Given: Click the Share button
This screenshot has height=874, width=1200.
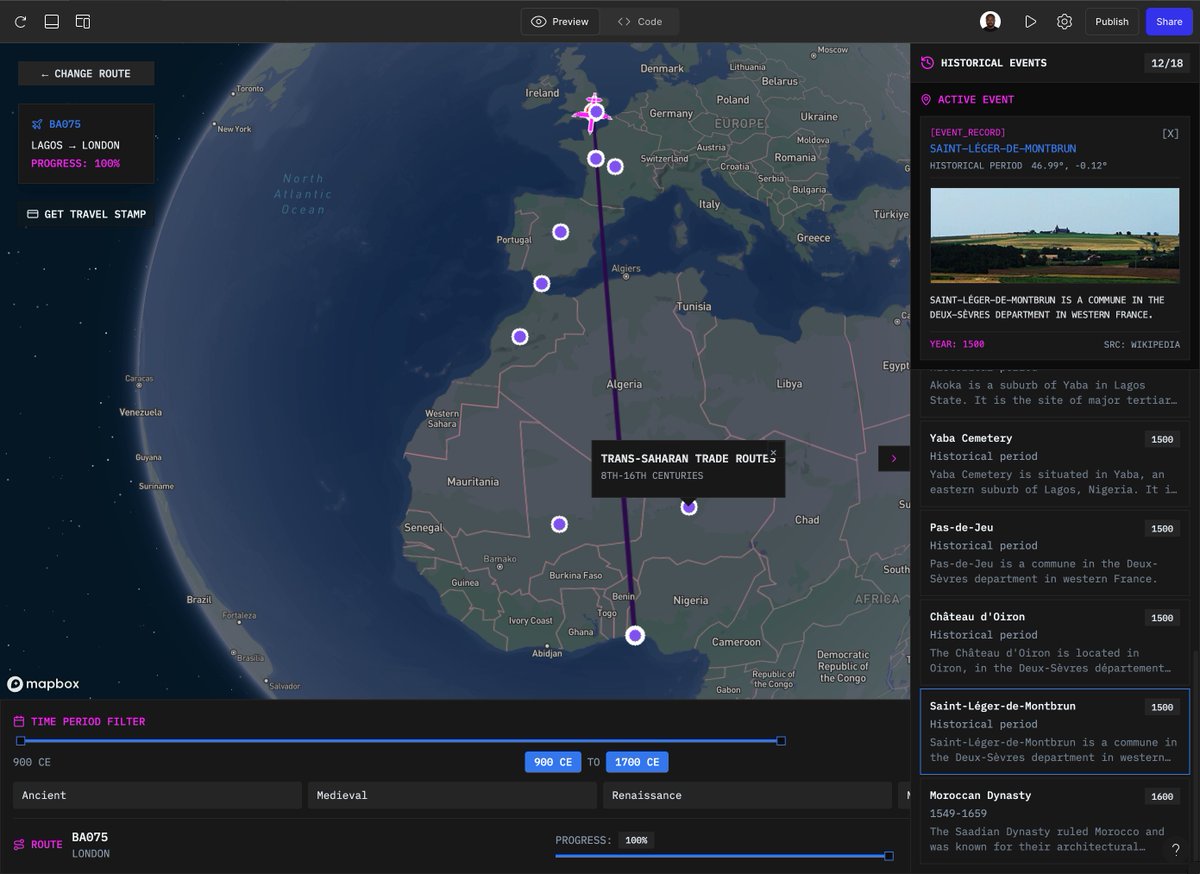Looking at the screenshot, I should coord(1169,21).
